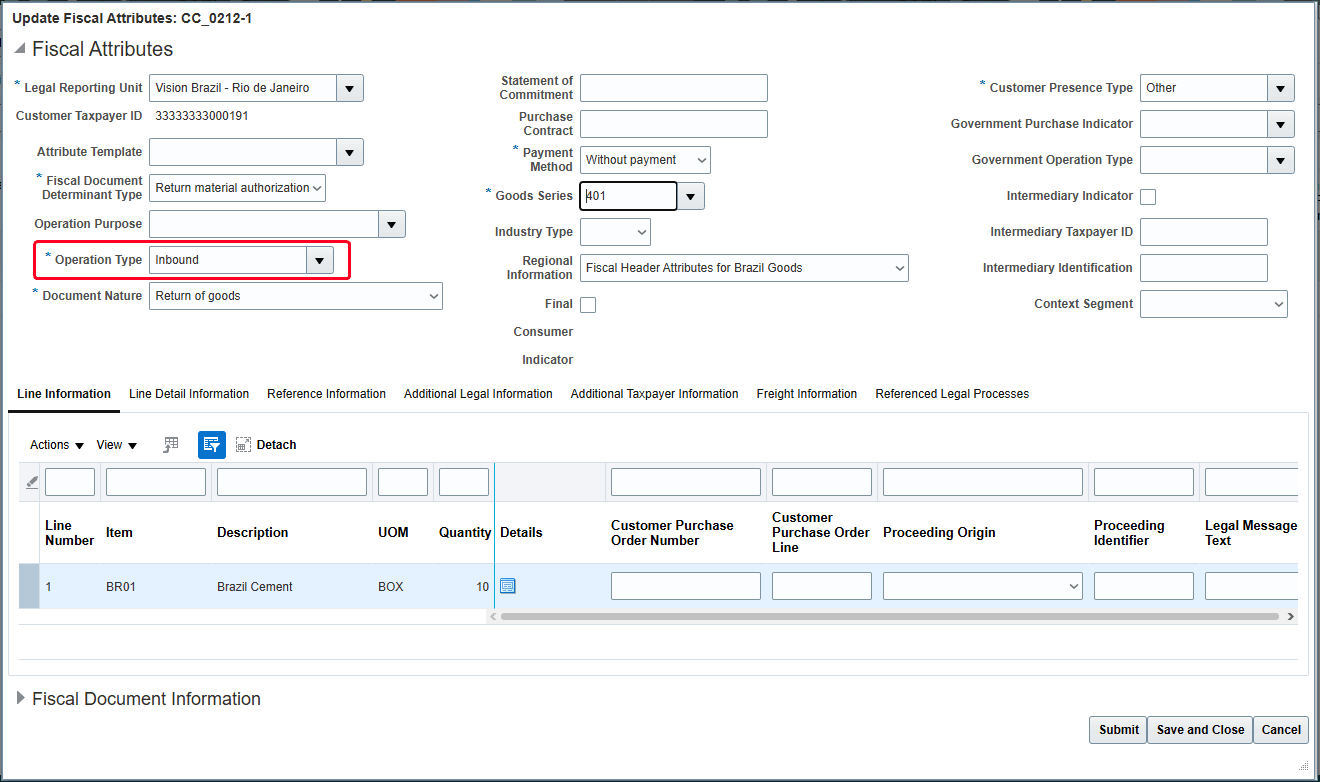The image size is (1320, 782).
Task: Open the Operation Type dropdown showing Inbound
Action: 319,260
